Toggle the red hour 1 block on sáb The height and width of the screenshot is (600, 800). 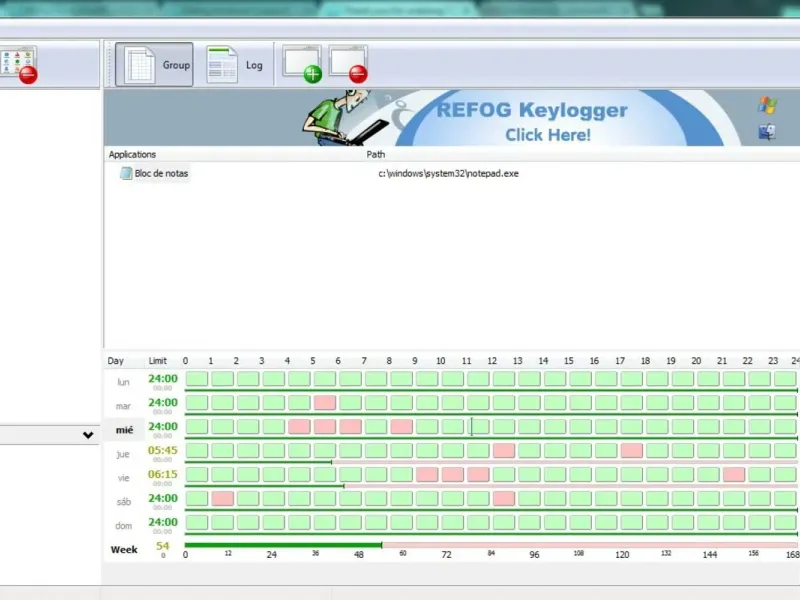(x=222, y=498)
